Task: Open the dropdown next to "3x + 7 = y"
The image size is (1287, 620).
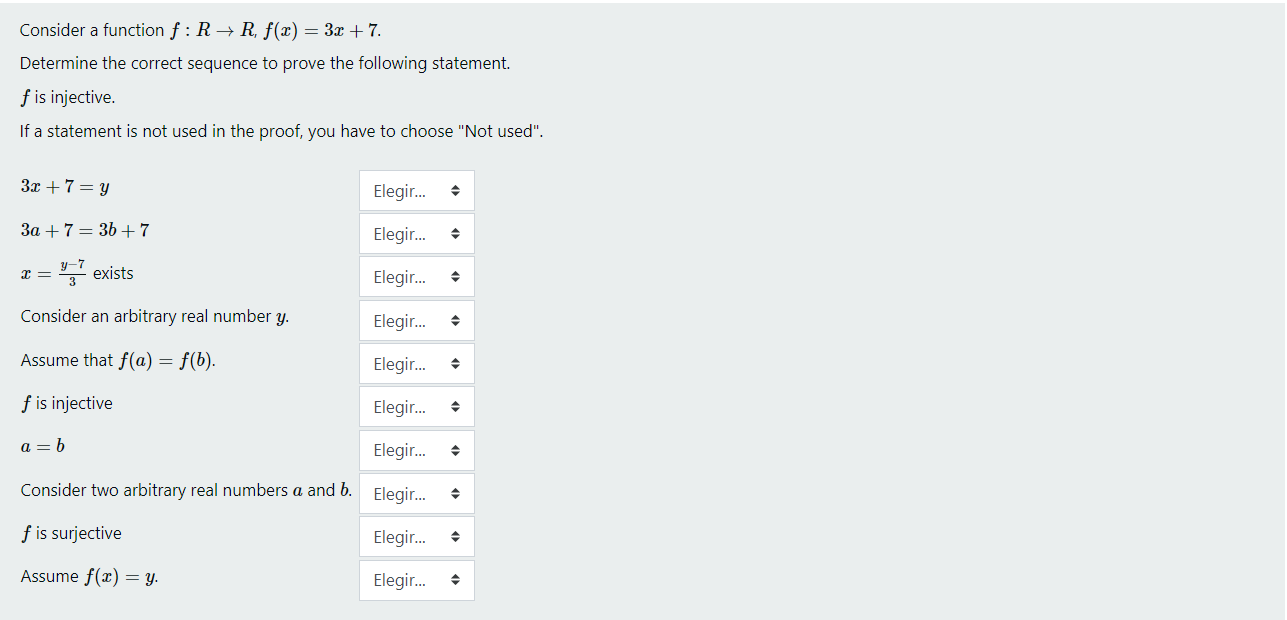Action: point(416,190)
